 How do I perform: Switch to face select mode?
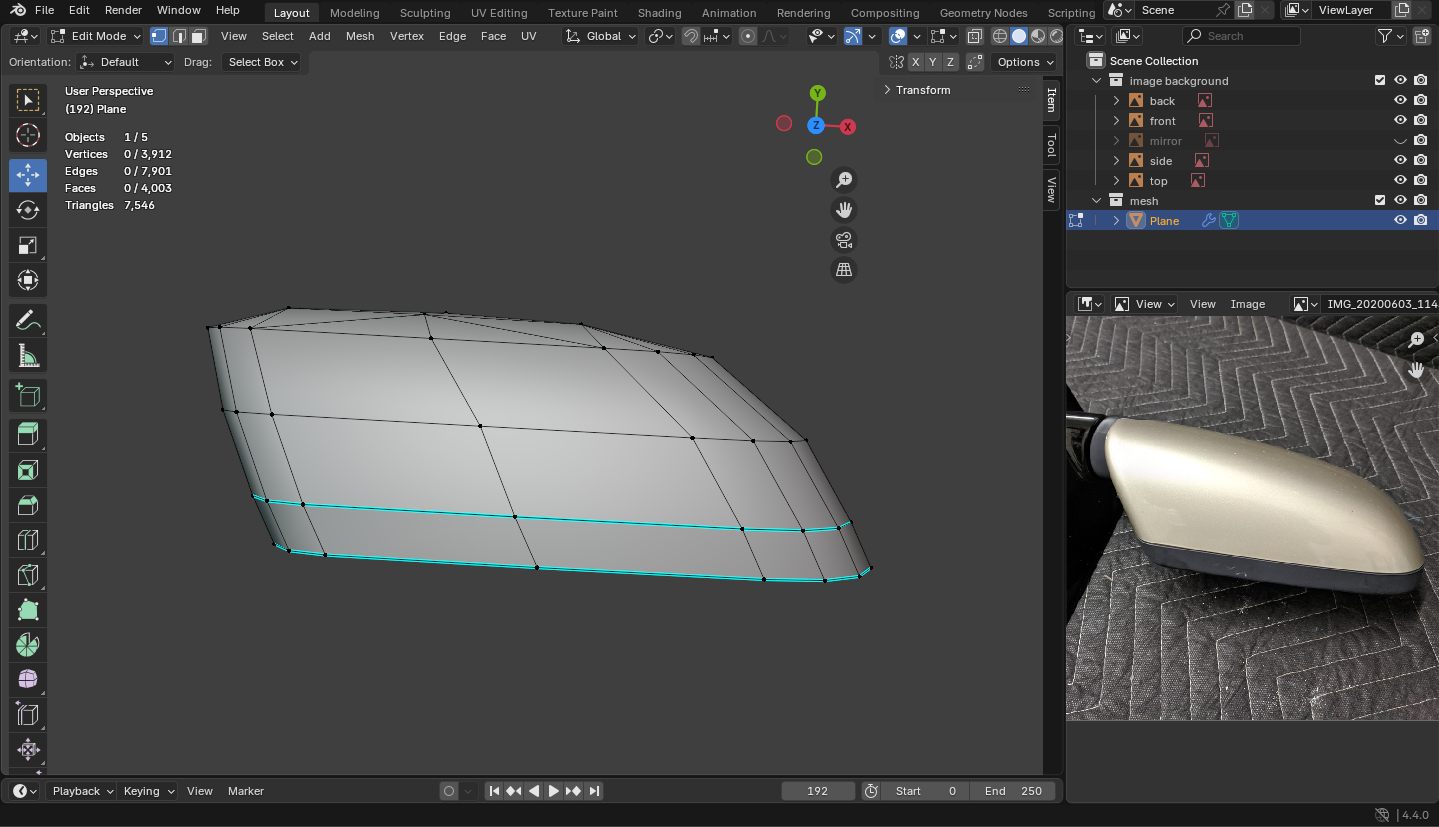coord(199,36)
